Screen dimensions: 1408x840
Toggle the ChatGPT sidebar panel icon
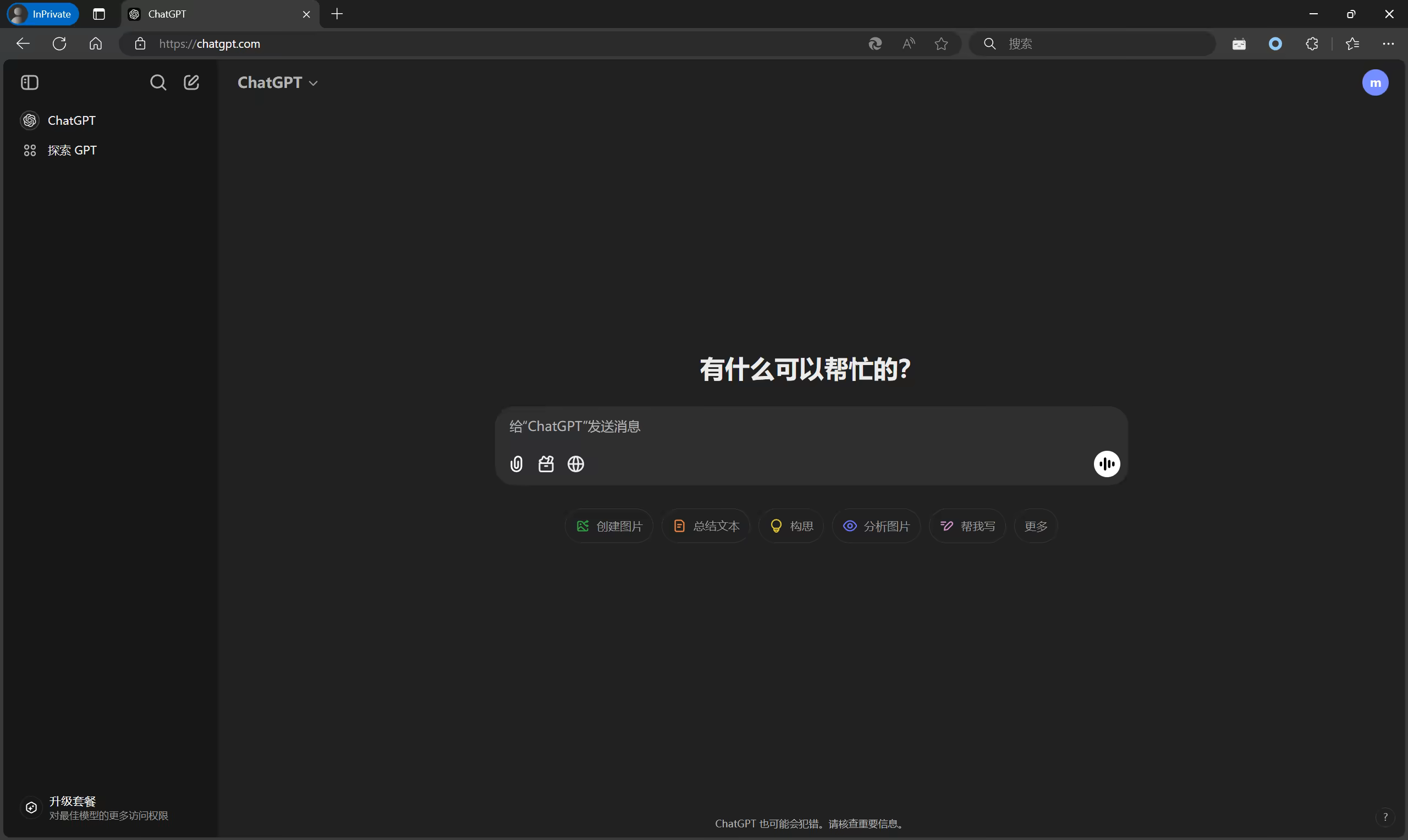point(30,82)
